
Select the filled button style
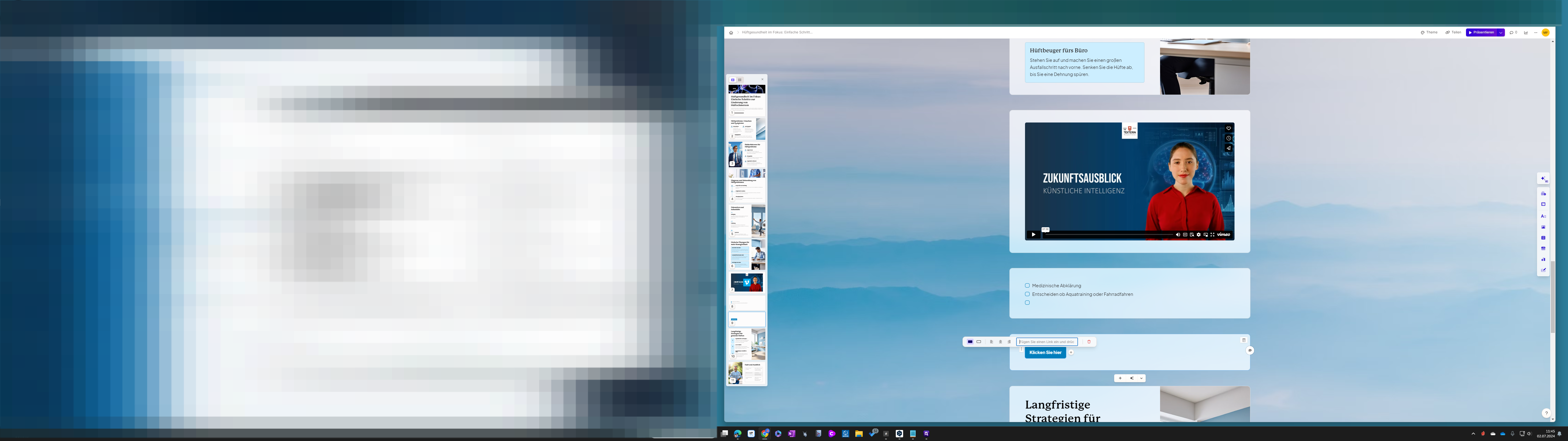click(x=970, y=342)
